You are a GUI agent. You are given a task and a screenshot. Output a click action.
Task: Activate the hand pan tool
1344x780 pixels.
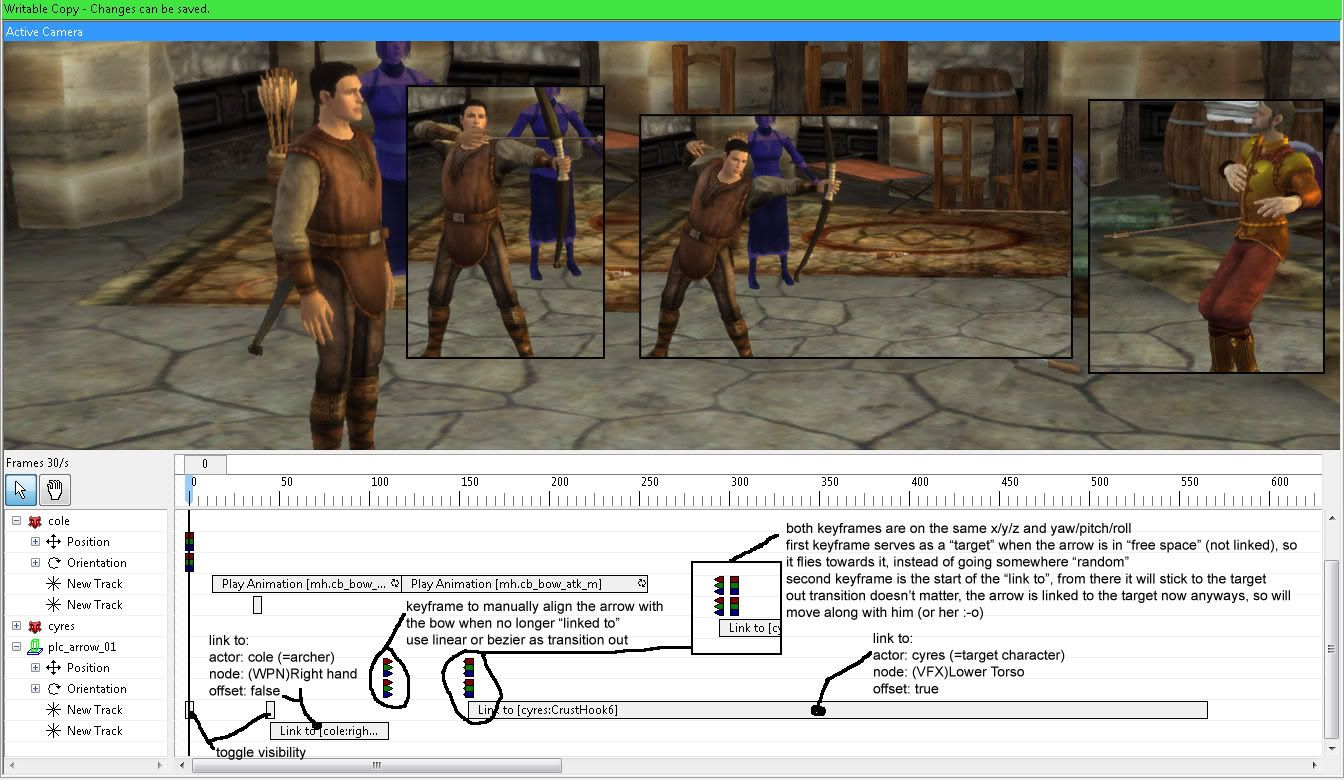click(55, 490)
